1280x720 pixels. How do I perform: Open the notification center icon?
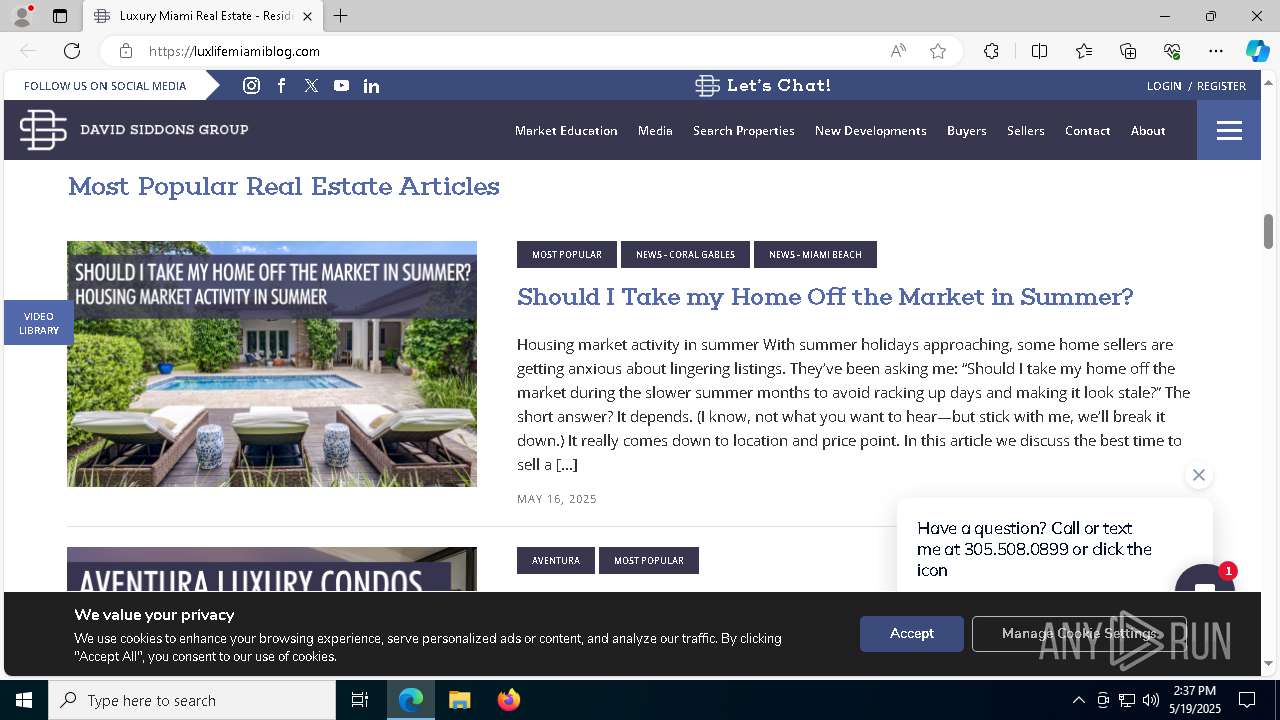tap(1247, 700)
